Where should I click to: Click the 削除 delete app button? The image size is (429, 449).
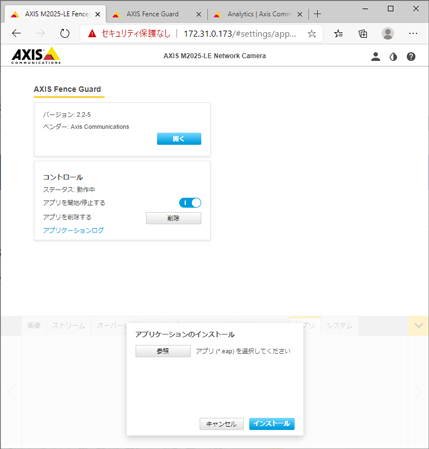pos(173,218)
